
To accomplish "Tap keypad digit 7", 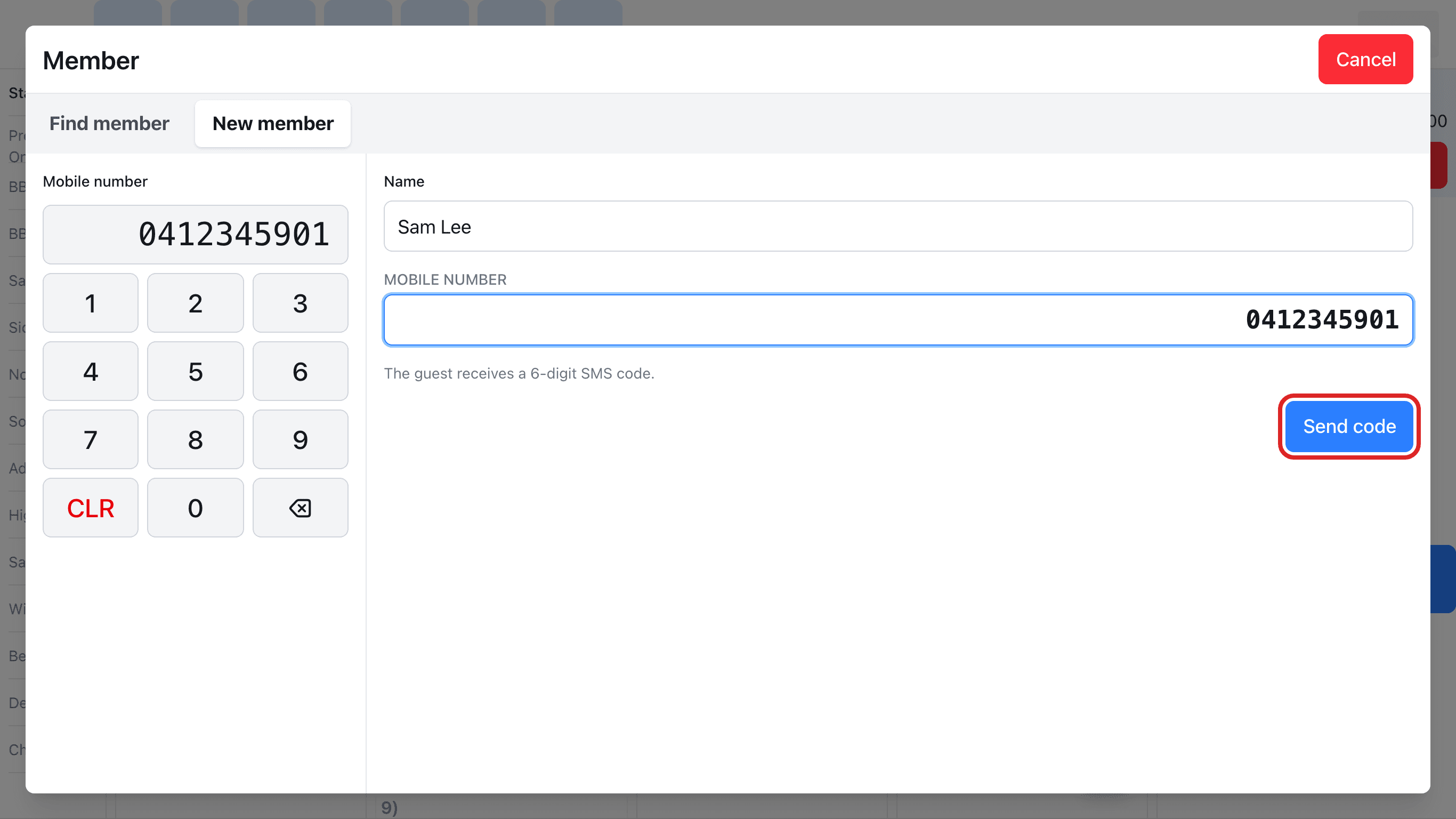I will click(91, 439).
